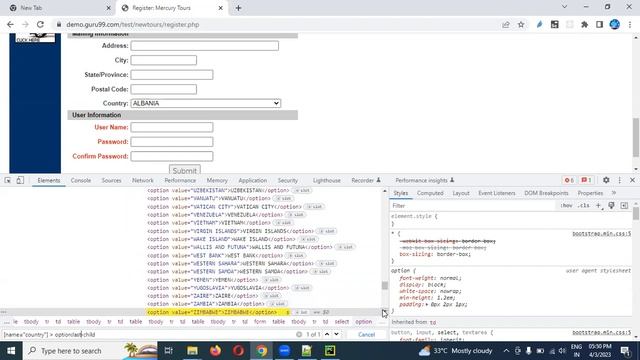Screen dimensions: 640x360
Task: Click the State/Province input field
Action: tap(172, 75)
